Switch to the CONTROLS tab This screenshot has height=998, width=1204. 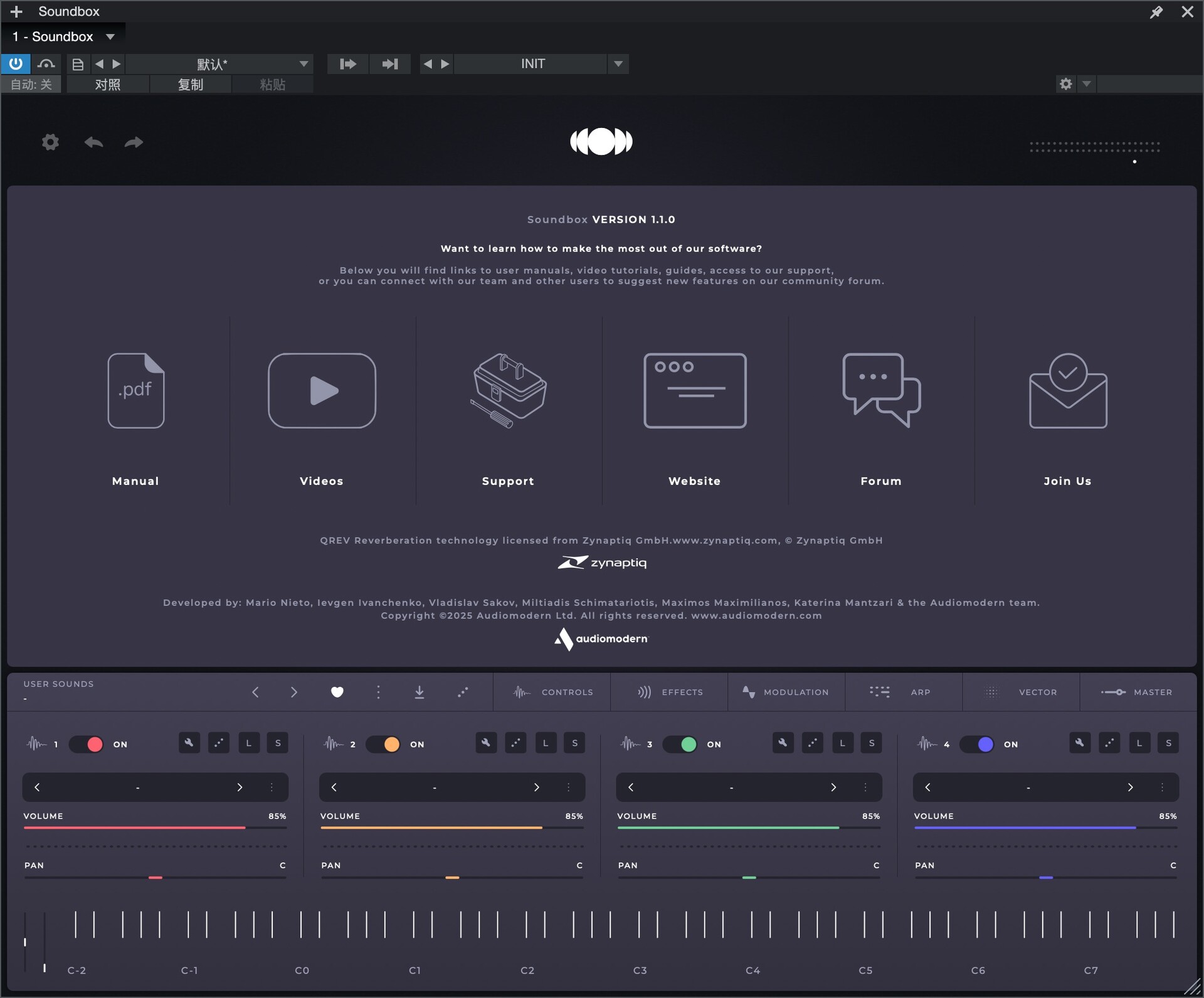point(552,692)
